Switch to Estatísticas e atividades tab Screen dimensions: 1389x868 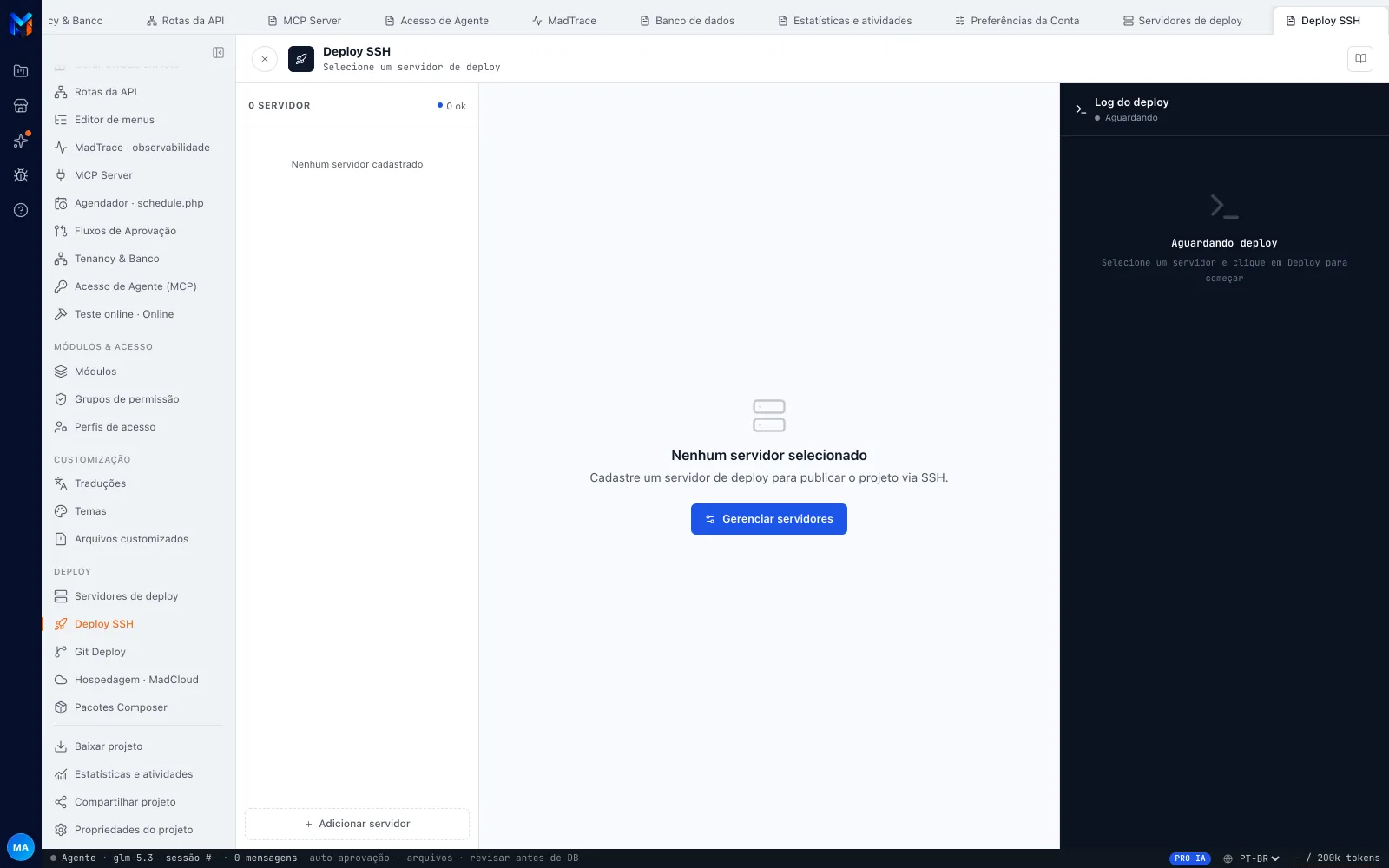point(845,21)
